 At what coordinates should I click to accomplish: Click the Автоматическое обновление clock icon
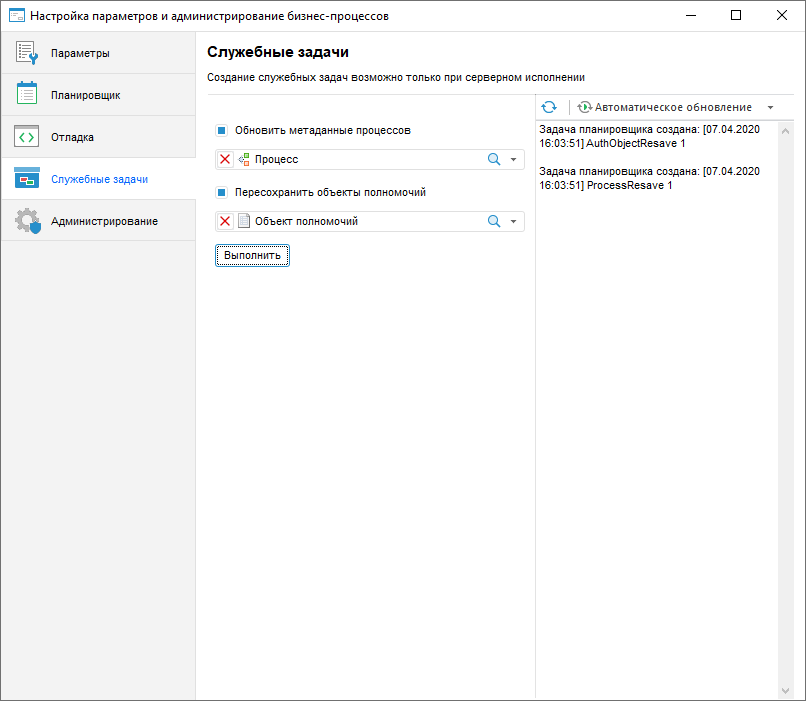point(584,107)
